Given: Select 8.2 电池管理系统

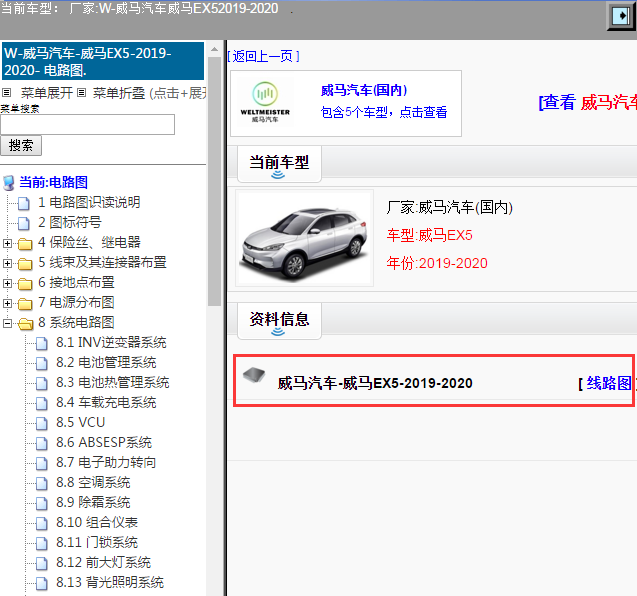Looking at the screenshot, I should click(106, 362).
